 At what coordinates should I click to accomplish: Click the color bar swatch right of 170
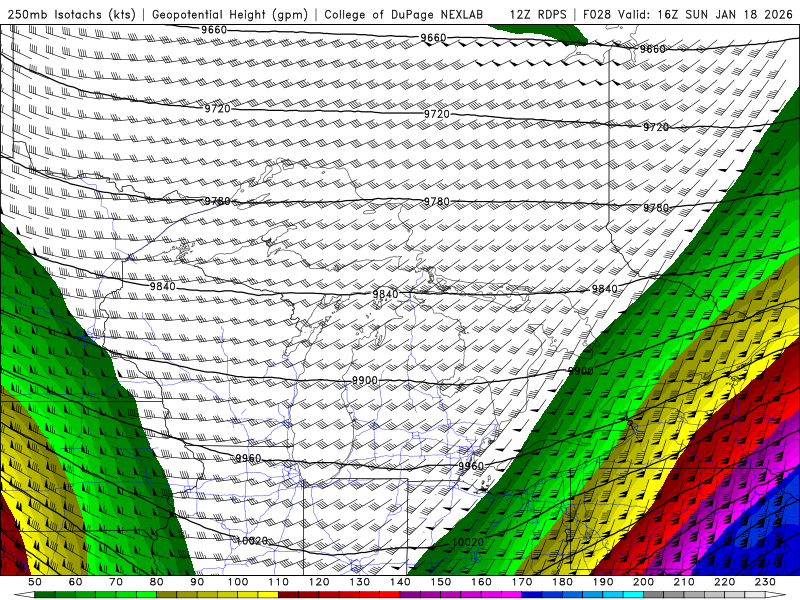pos(532,595)
